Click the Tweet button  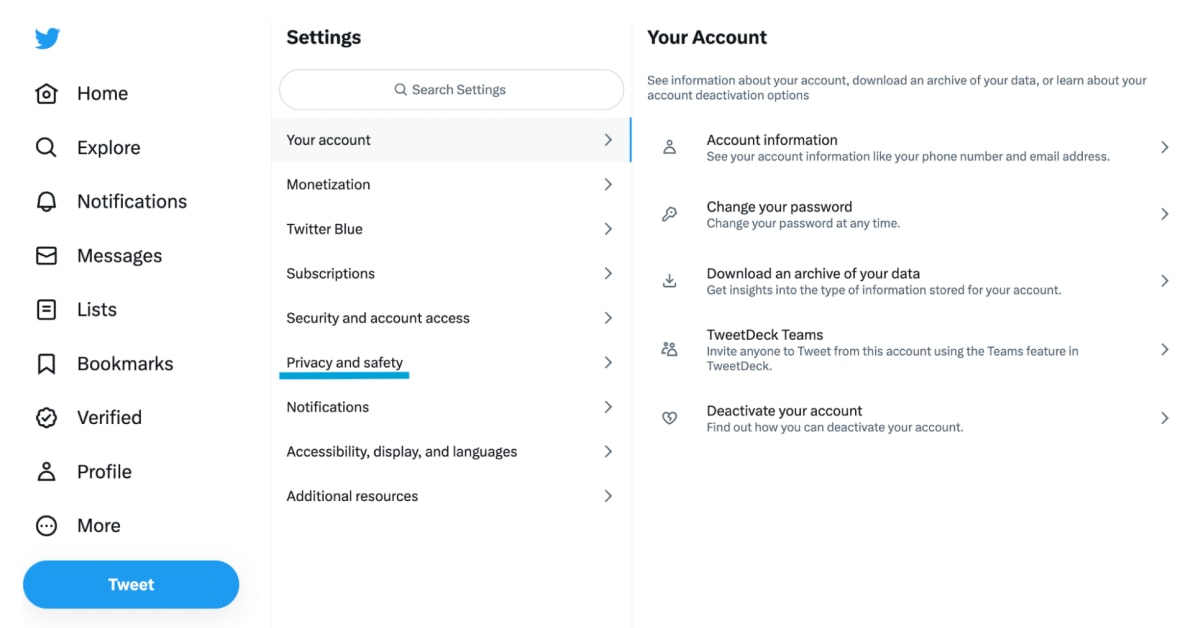(131, 584)
